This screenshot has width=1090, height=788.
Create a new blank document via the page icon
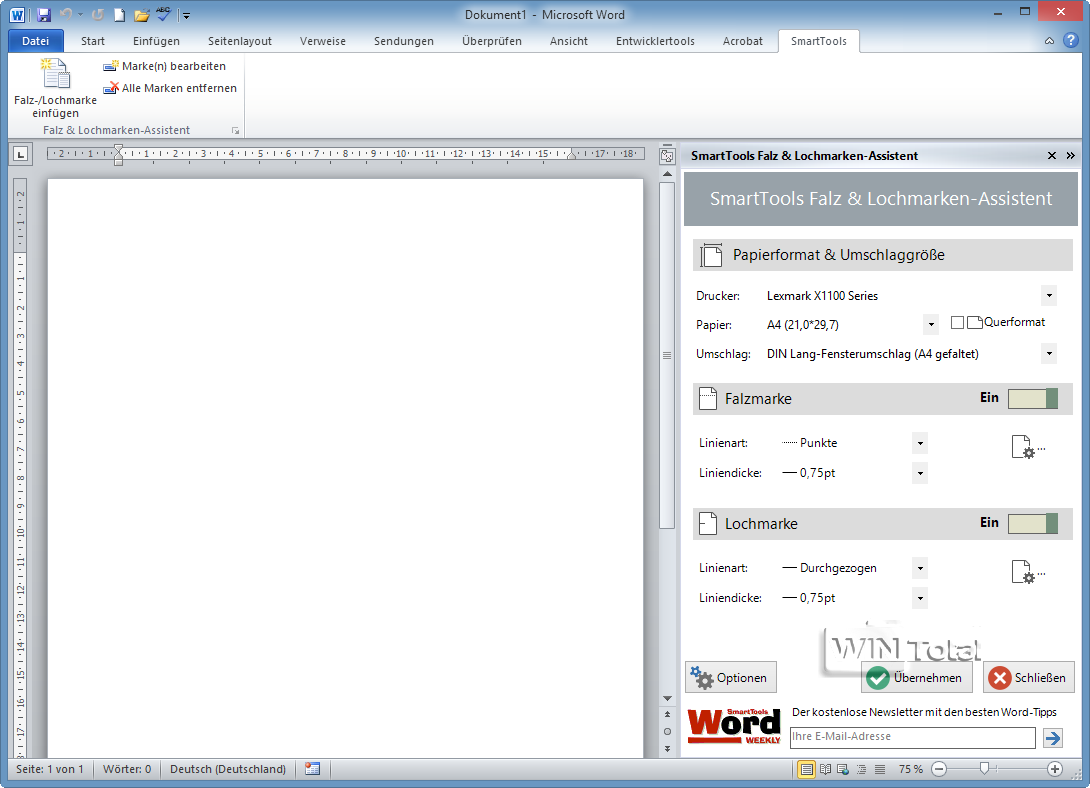(x=120, y=15)
